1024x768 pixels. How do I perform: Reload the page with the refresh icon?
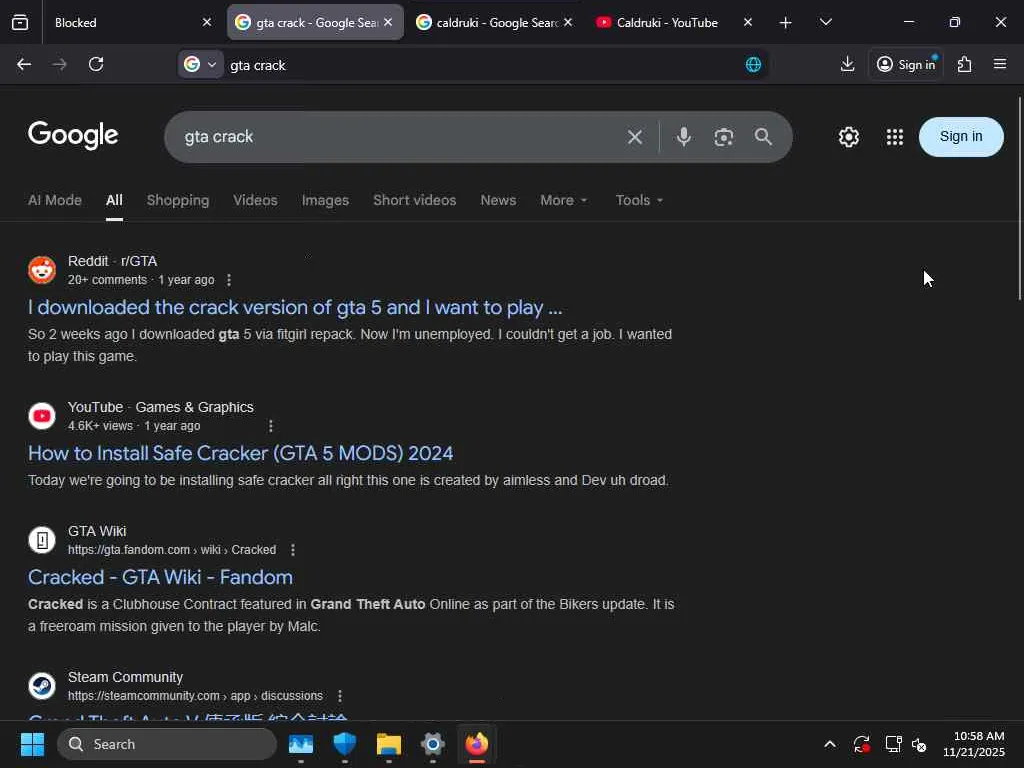click(96, 64)
